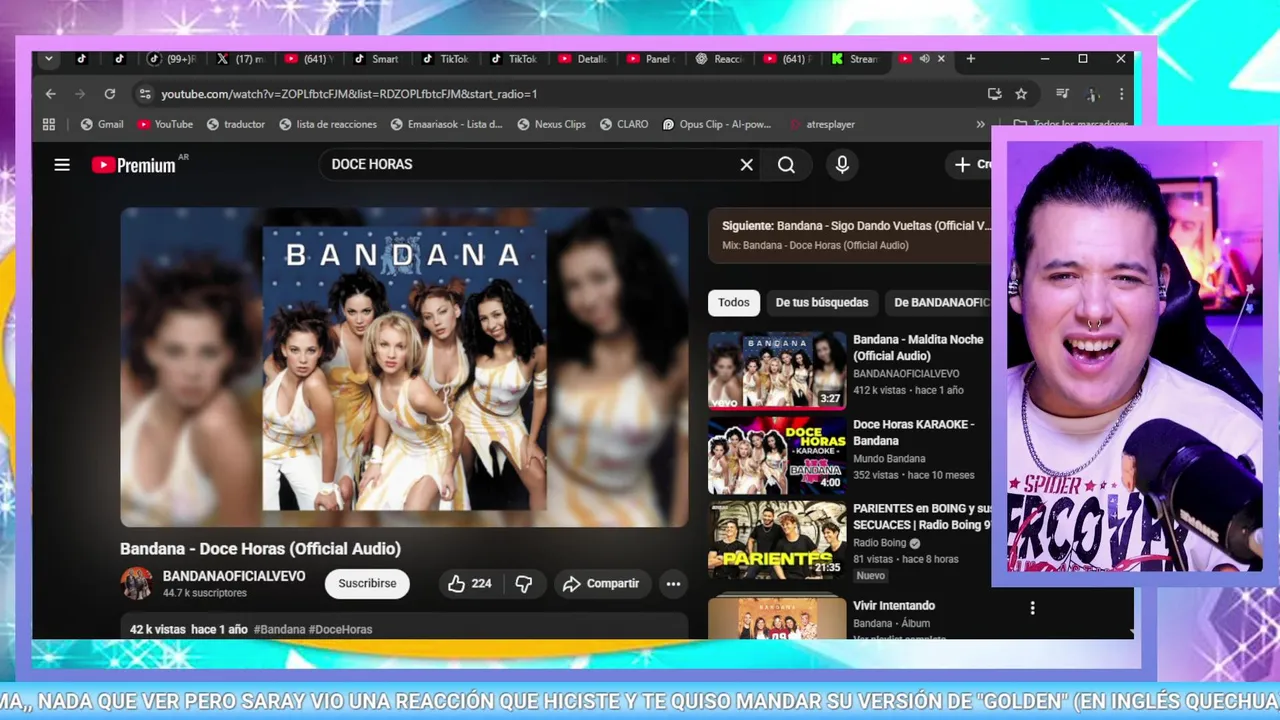View site information icon in address bar
This screenshot has height=720, width=1280.
(144, 94)
